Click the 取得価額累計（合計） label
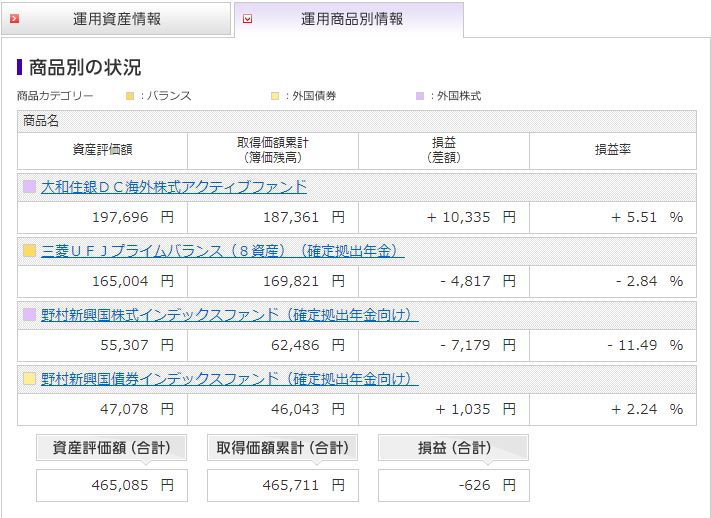The image size is (711, 518). coord(282,448)
